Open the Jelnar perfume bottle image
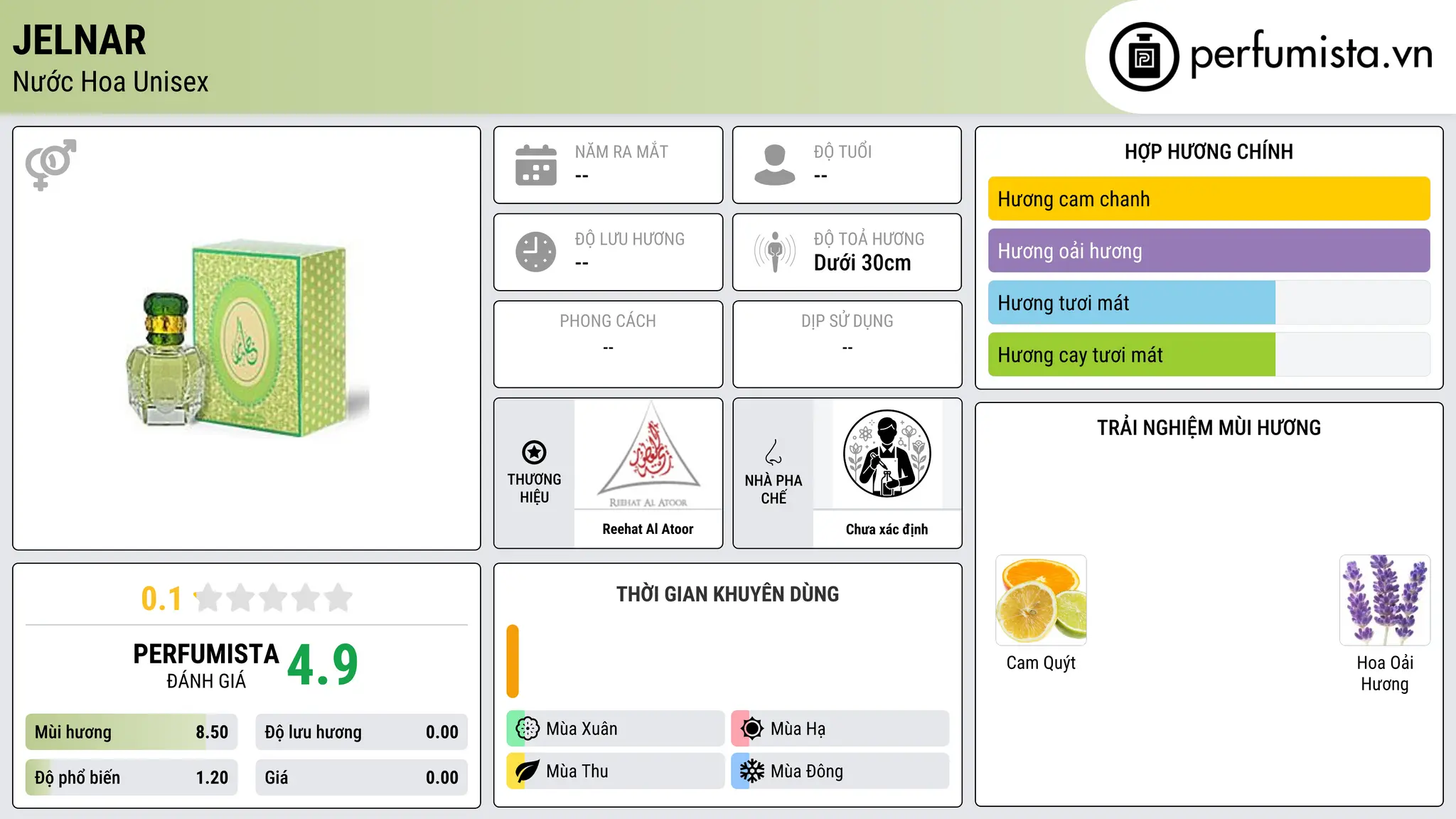The width and height of the screenshot is (1456, 819). 247,338
